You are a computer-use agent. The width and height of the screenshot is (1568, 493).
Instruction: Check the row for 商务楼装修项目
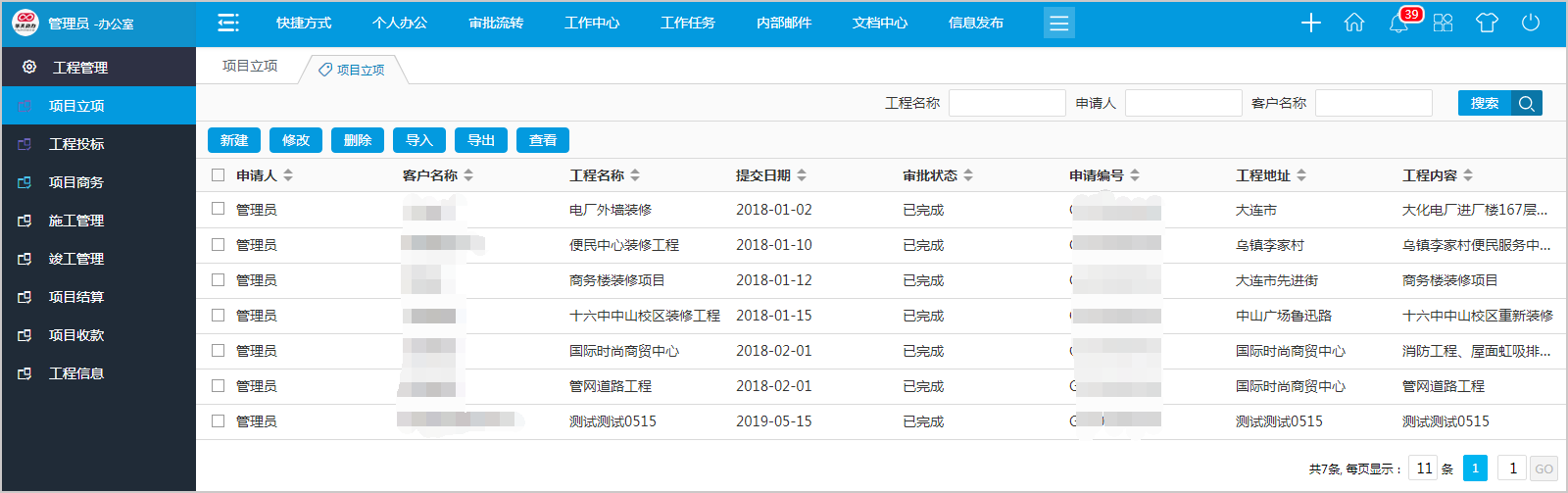(218, 279)
